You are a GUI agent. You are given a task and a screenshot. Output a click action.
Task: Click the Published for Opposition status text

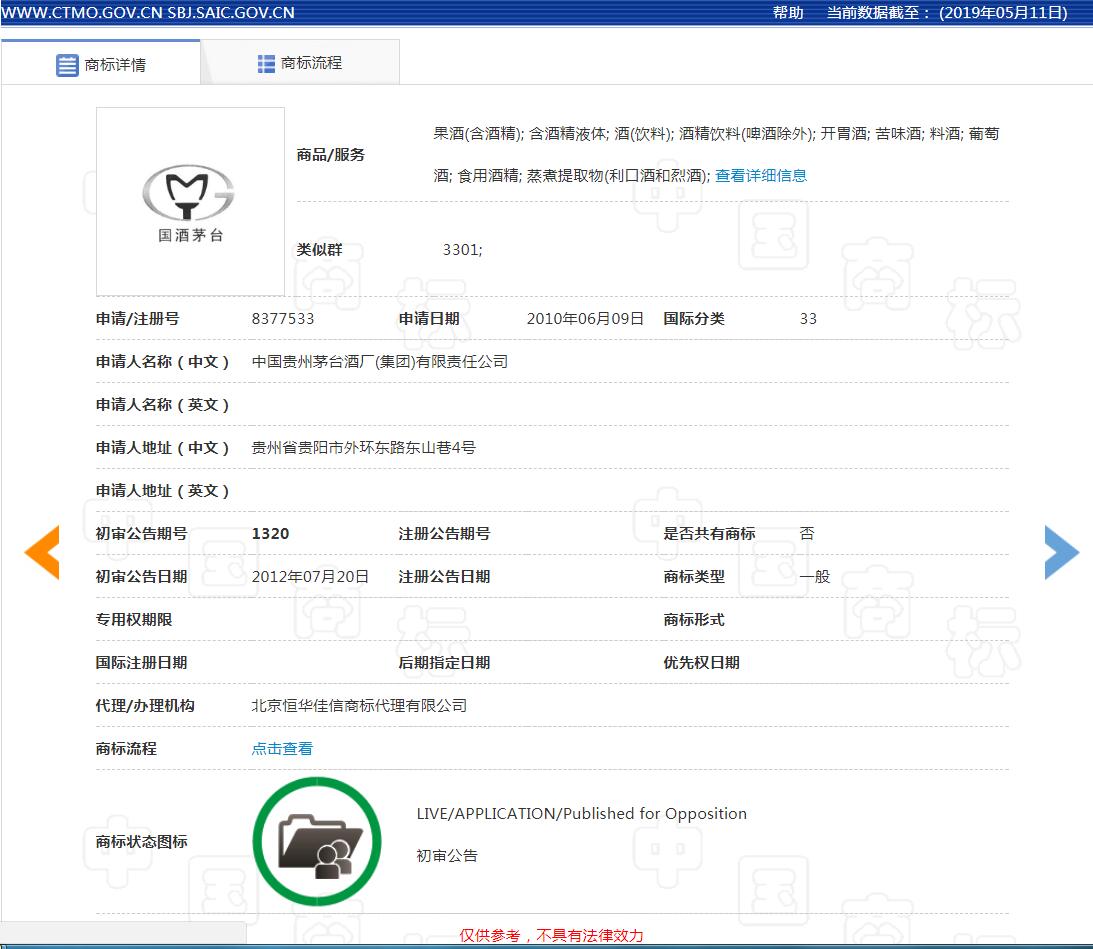[581, 813]
